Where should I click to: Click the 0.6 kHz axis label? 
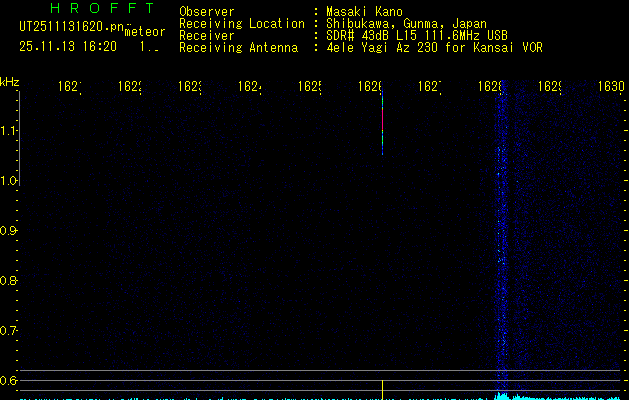[8, 380]
